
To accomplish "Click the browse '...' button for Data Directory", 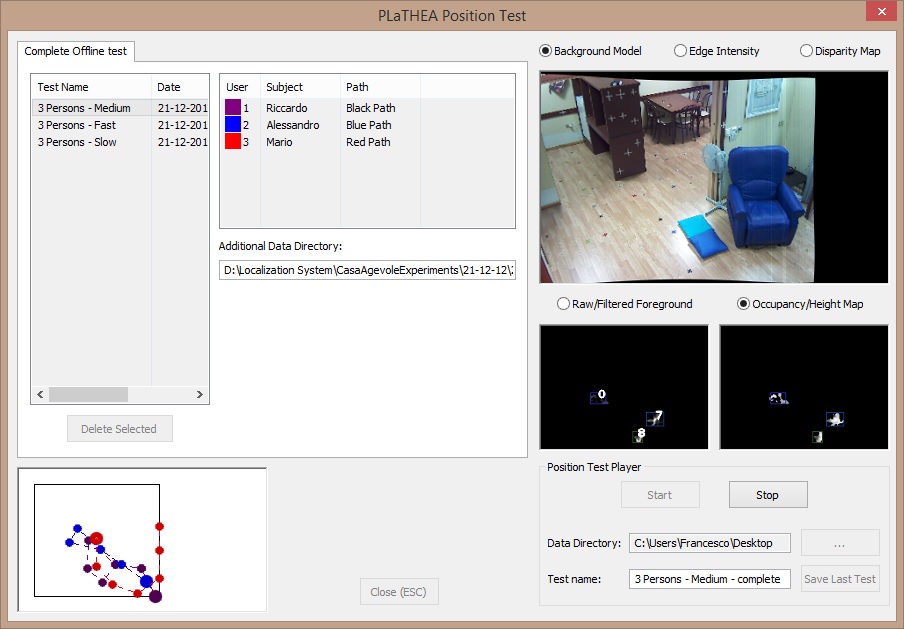I will point(839,543).
